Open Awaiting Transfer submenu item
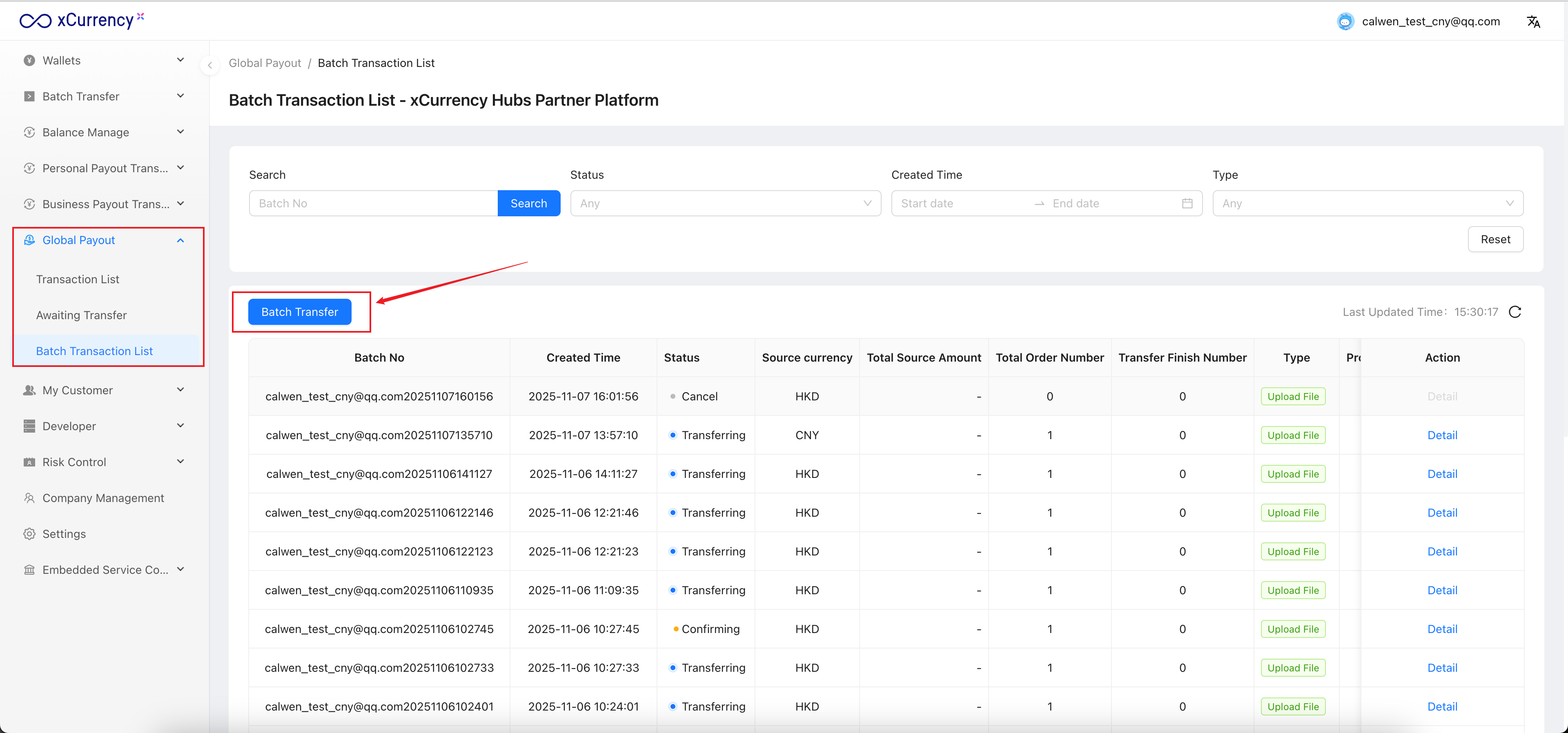 tap(81, 315)
